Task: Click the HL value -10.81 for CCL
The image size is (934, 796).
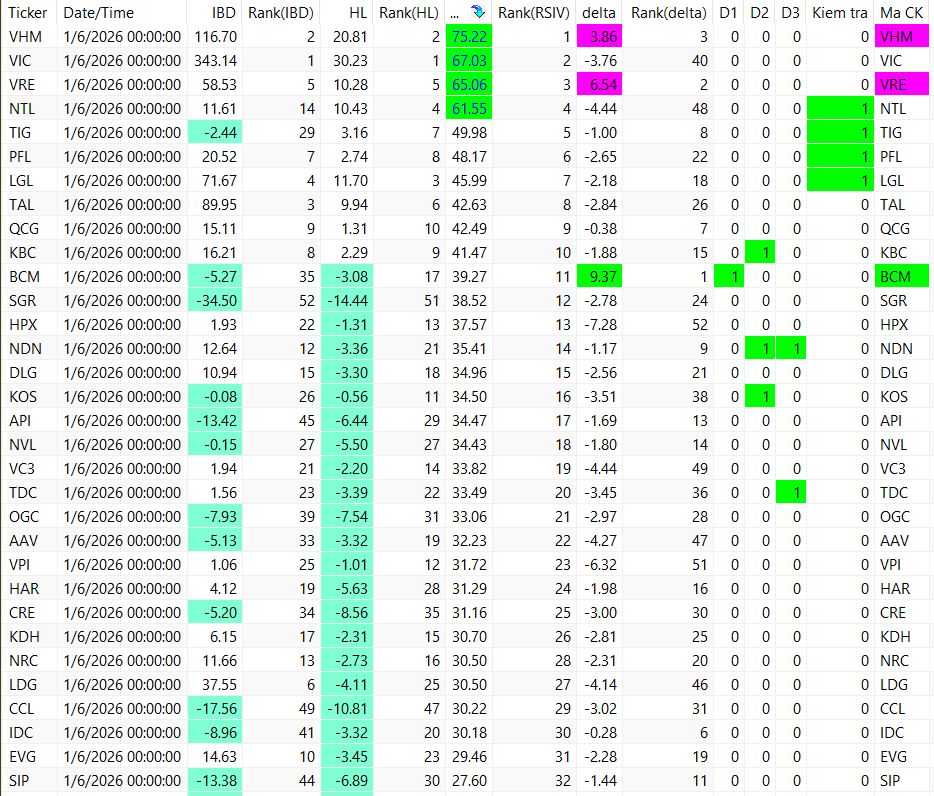Action: click(x=347, y=709)
